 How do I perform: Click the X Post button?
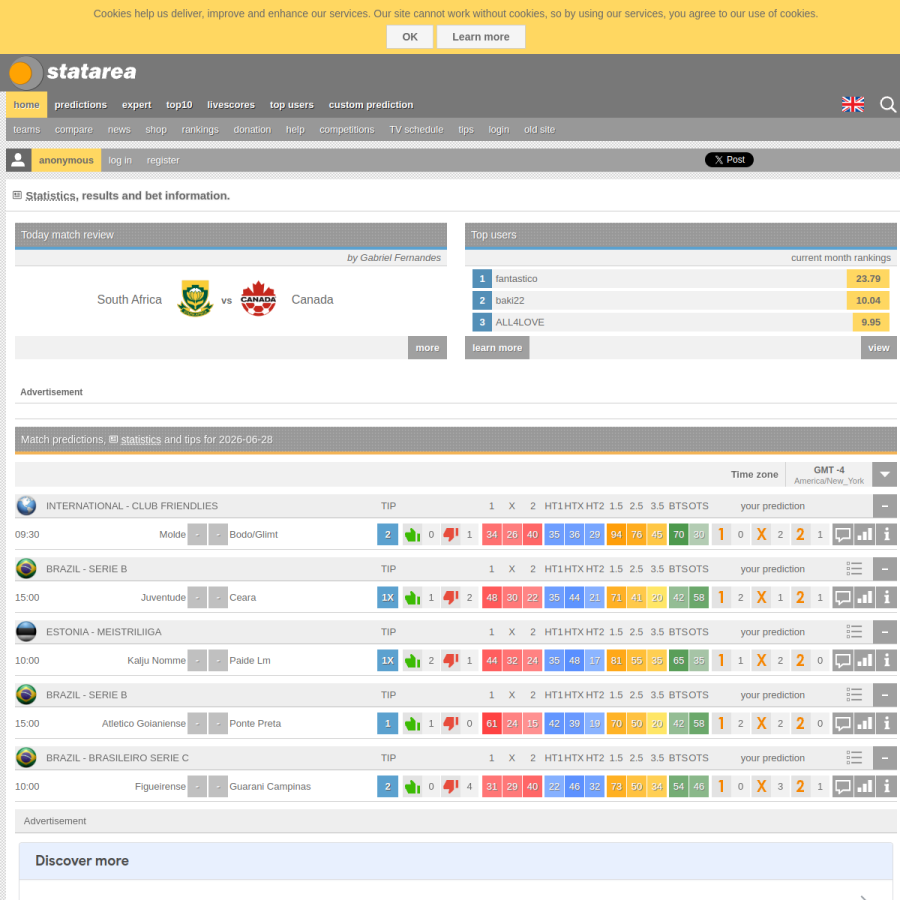click(x=729, y=160)
